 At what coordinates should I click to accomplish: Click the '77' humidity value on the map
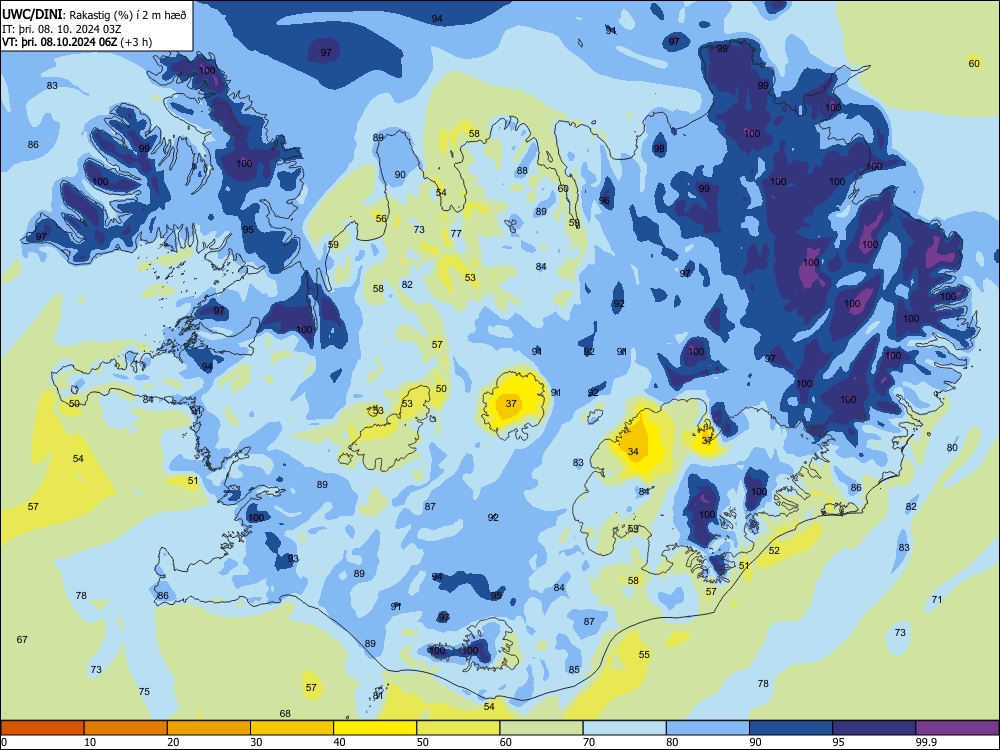(456, 233)
